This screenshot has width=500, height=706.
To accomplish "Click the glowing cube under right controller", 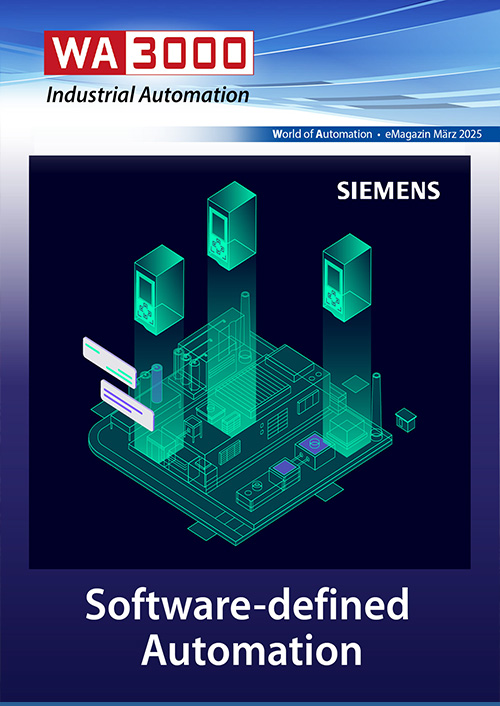I will (345, 431).
